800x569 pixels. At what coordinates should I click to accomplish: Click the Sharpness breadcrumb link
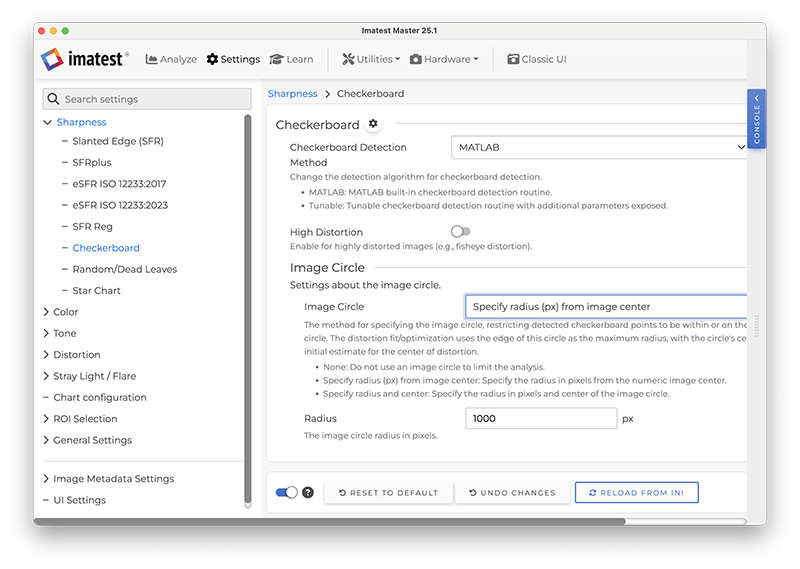coord(292,94)
